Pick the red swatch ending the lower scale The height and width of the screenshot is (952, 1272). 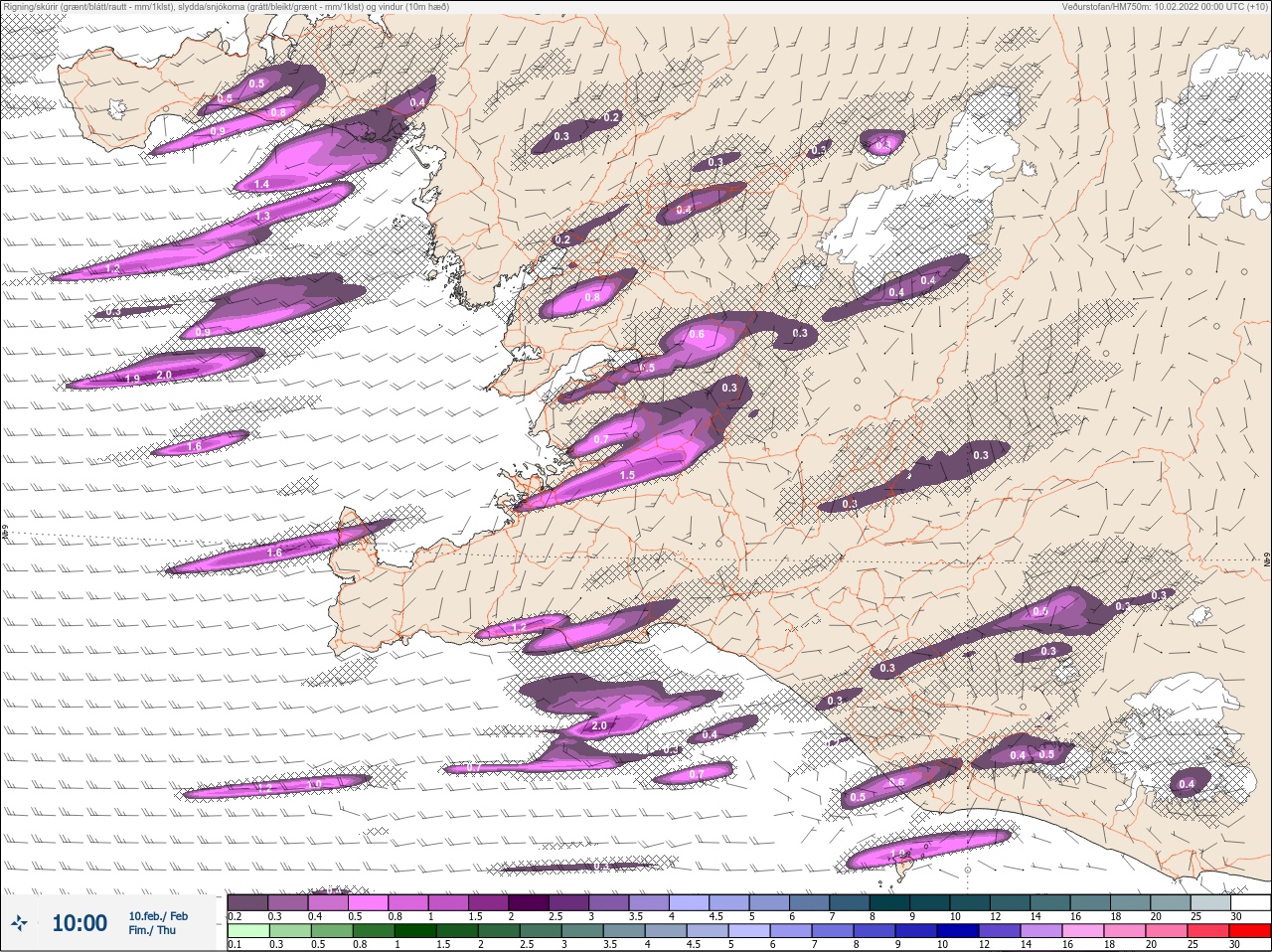[x=1249, y=930]
